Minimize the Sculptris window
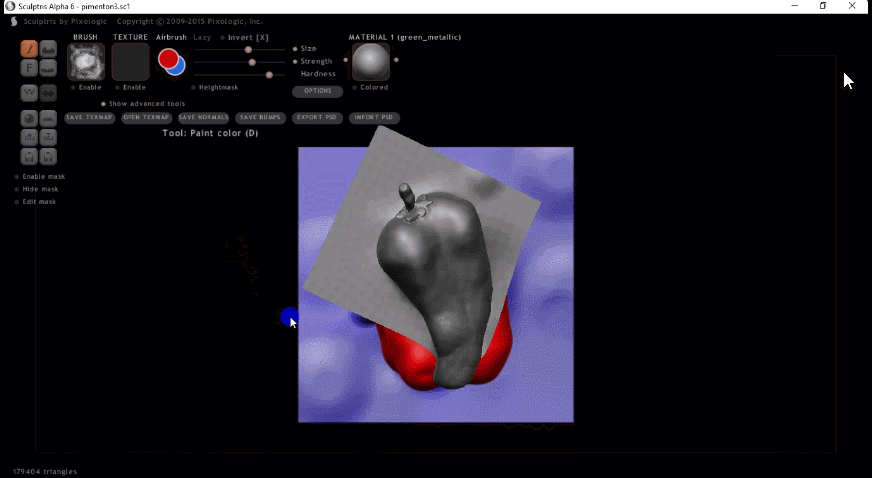872x478 pixels. pyautogui.click(x=795, y=6)
